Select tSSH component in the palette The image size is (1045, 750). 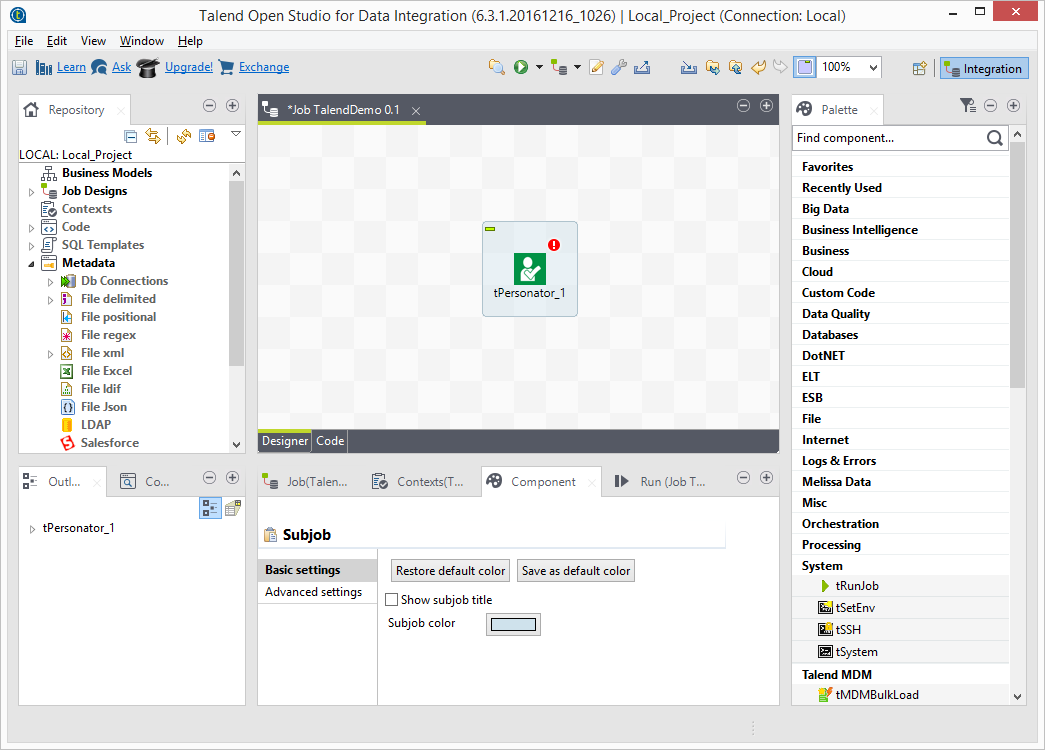coord(847,630)
